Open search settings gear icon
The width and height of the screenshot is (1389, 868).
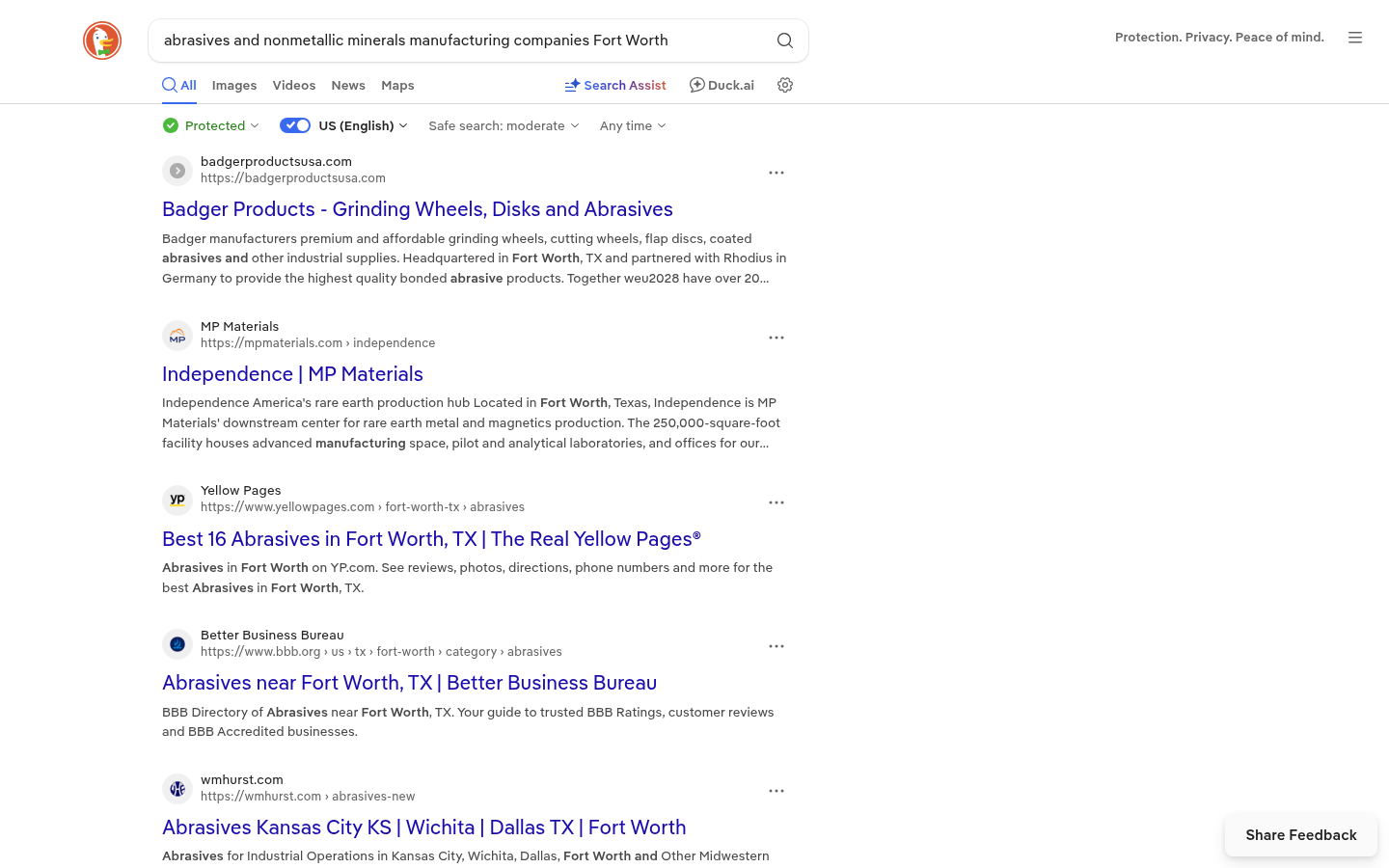pyautogui.click(x=785, y=85)
